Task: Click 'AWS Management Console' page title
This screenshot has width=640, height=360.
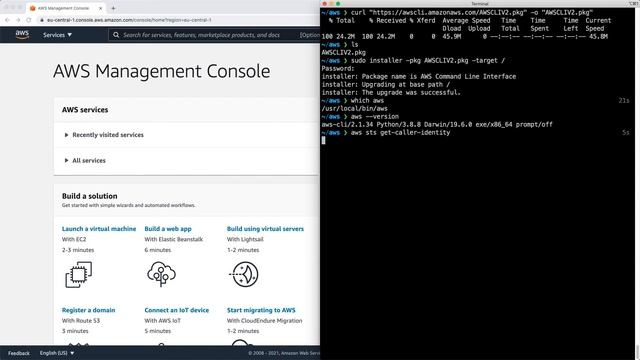Action: (x=162, y=71)
